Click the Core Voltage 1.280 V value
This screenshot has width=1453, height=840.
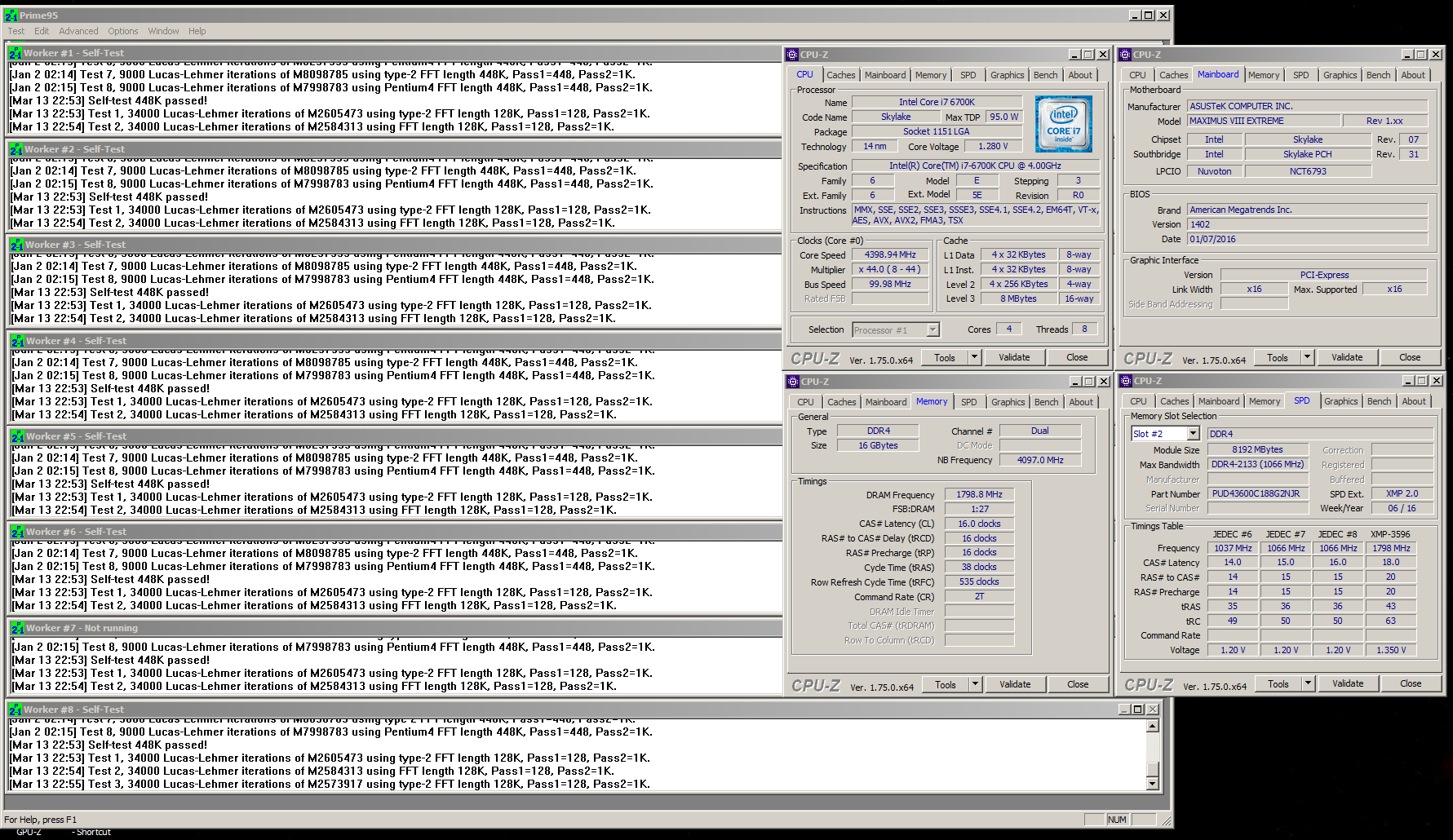pyautogui.click(x=993, y=146)
